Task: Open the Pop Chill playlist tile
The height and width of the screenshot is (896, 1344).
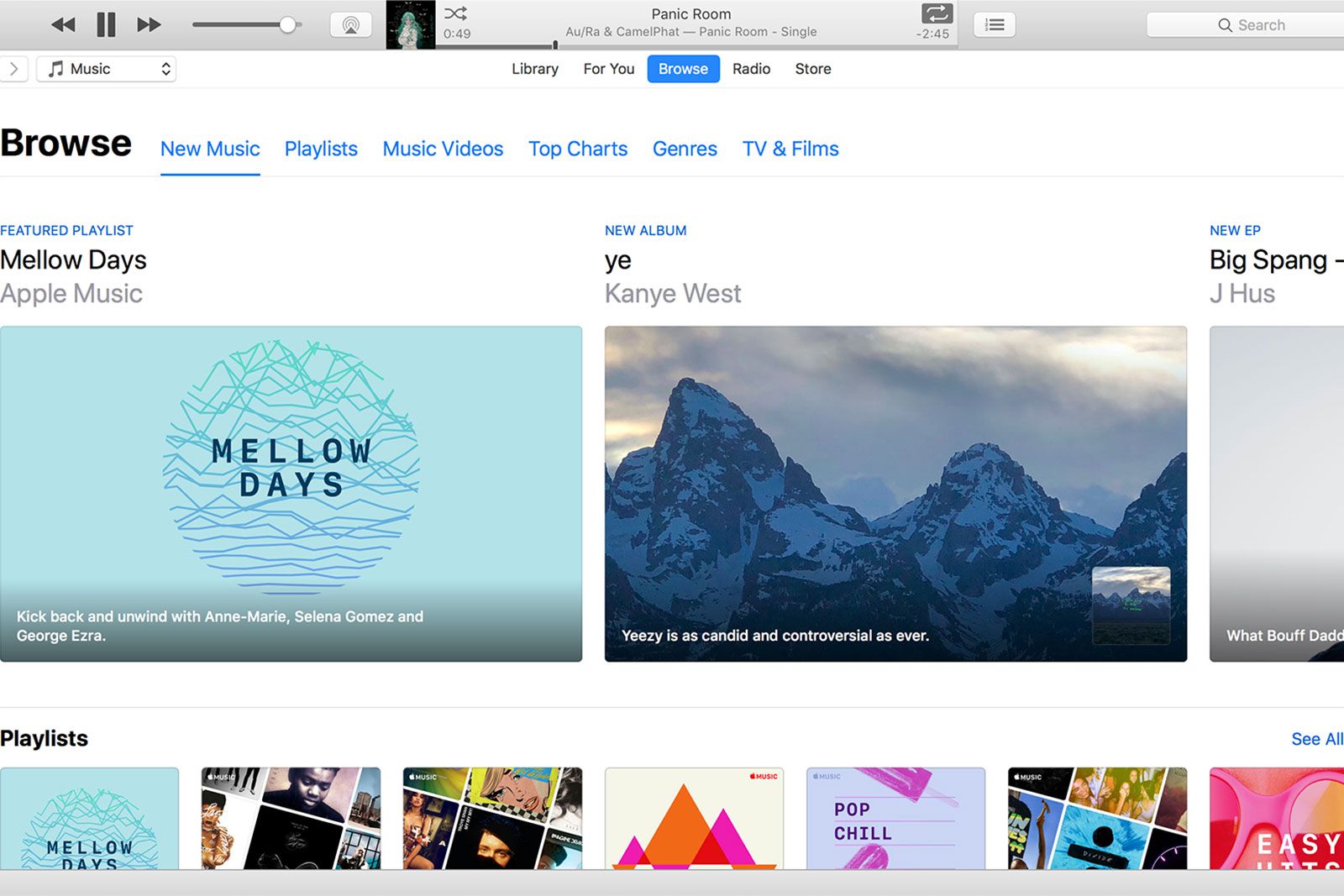Action: click(895, 819)
